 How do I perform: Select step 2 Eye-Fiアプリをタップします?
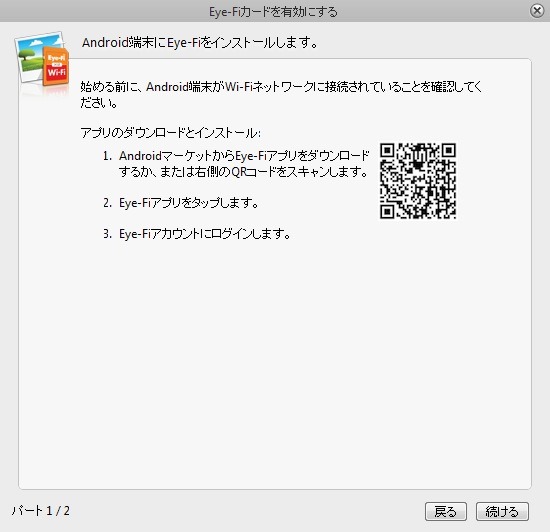pyautogui.click(x=181, y=203)
